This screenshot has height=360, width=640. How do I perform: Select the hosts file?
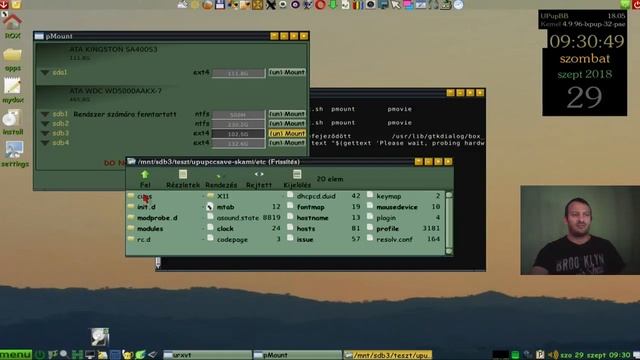pyautogui.click(x=306, y=229)
